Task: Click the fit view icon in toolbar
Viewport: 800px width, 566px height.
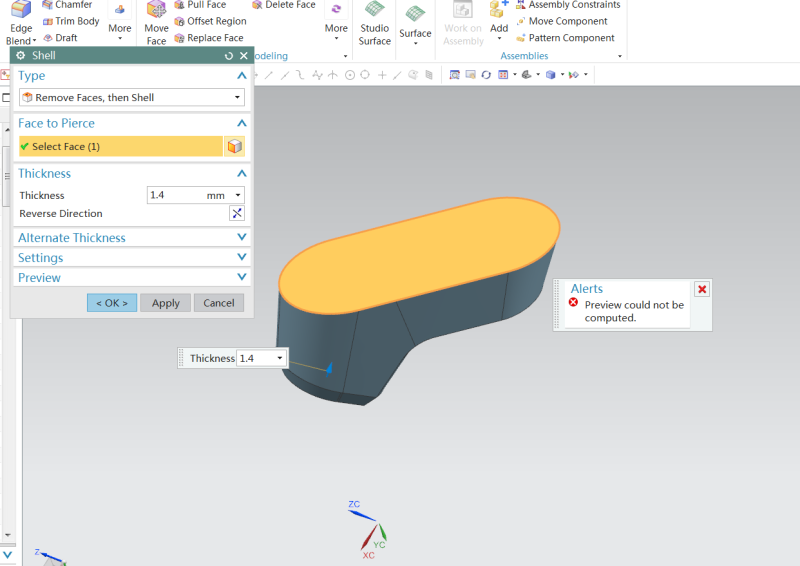Action: click(454, 75)
